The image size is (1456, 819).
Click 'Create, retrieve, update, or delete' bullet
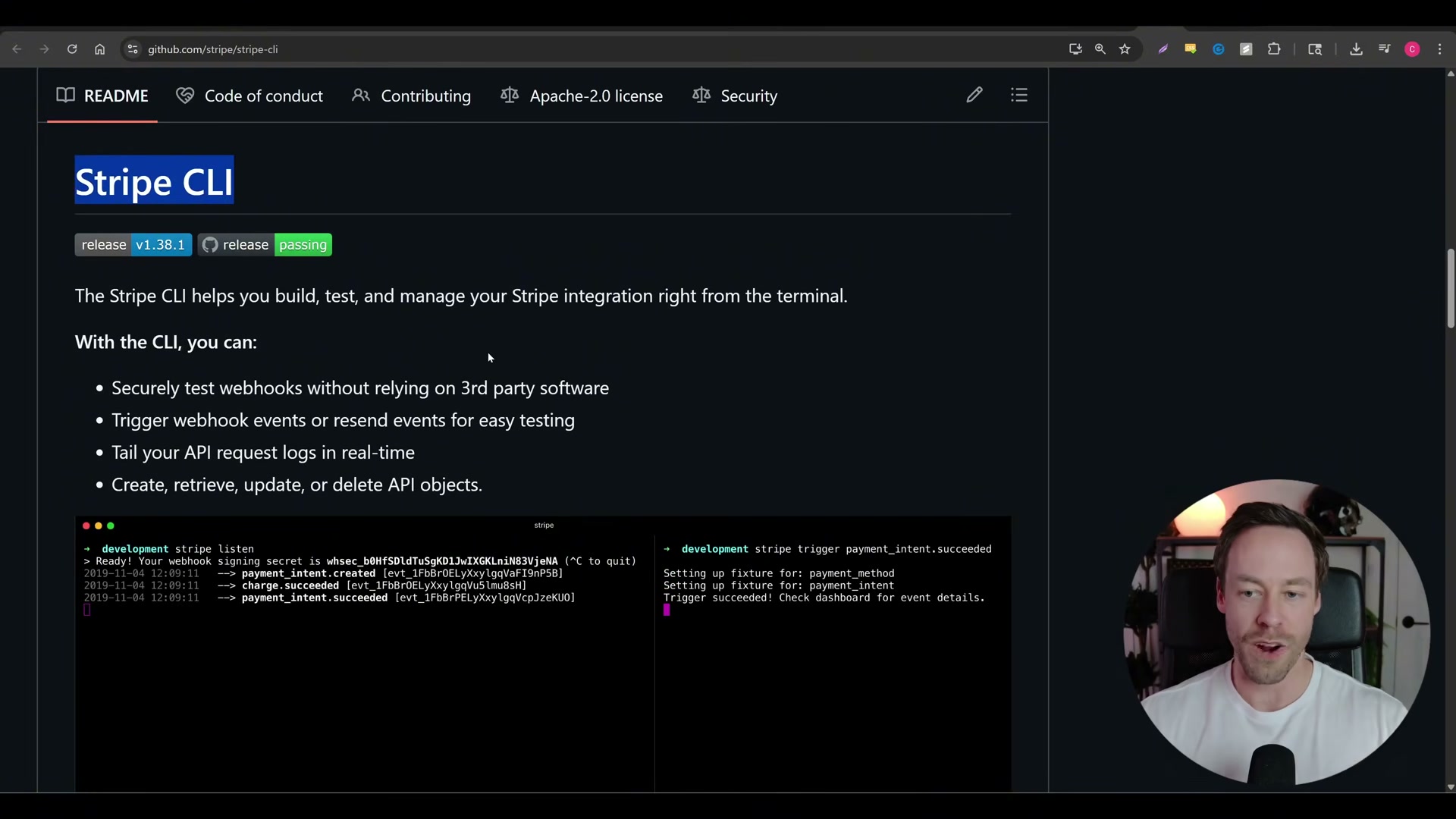(297, 485)
